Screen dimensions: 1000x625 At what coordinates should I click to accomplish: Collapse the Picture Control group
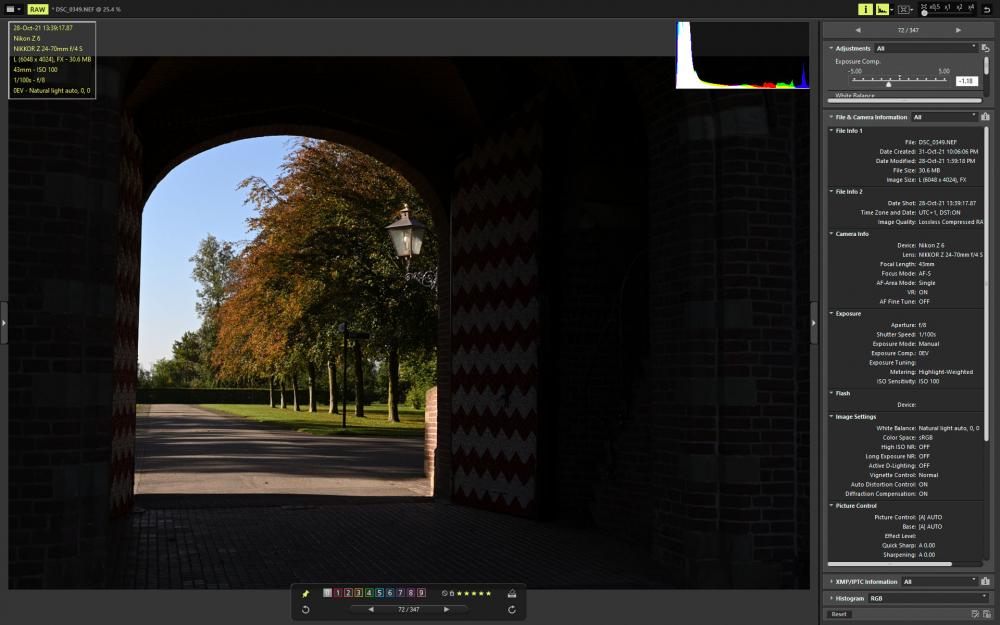831,506
